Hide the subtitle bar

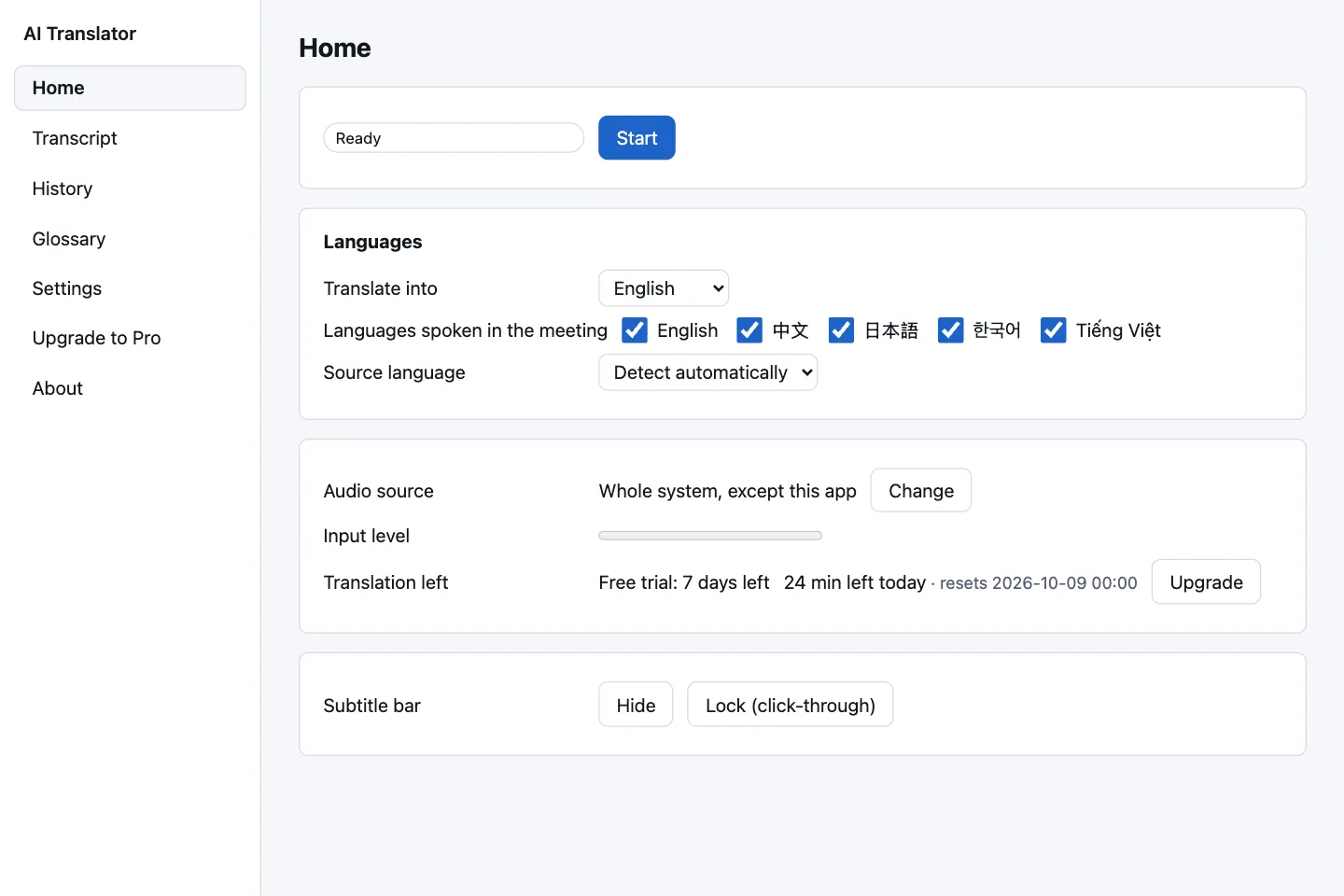(636, 705)
